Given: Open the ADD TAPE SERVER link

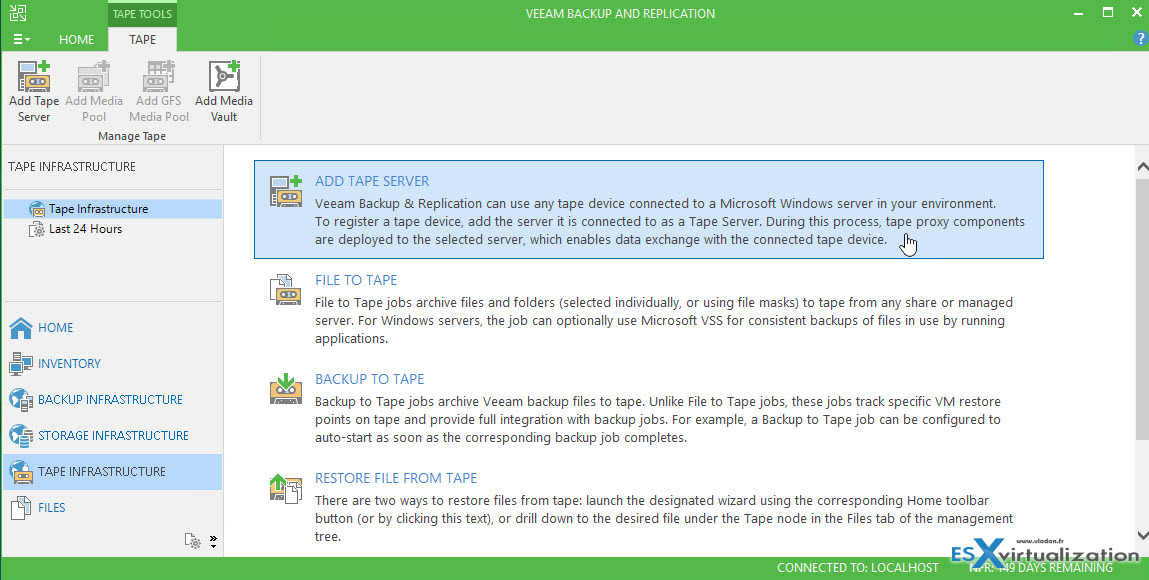Looking at the screenshot, I should pyautogui.click(x=372, y=181).
